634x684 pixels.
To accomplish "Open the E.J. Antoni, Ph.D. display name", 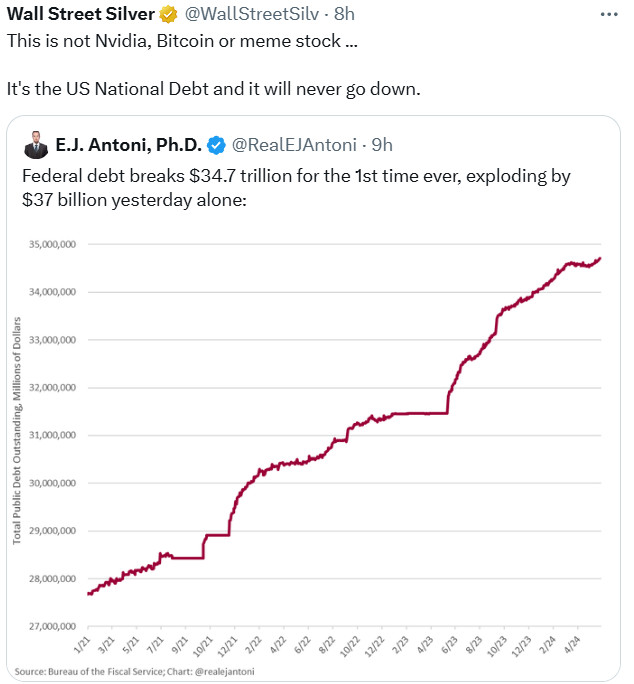I will click(129, 144).
